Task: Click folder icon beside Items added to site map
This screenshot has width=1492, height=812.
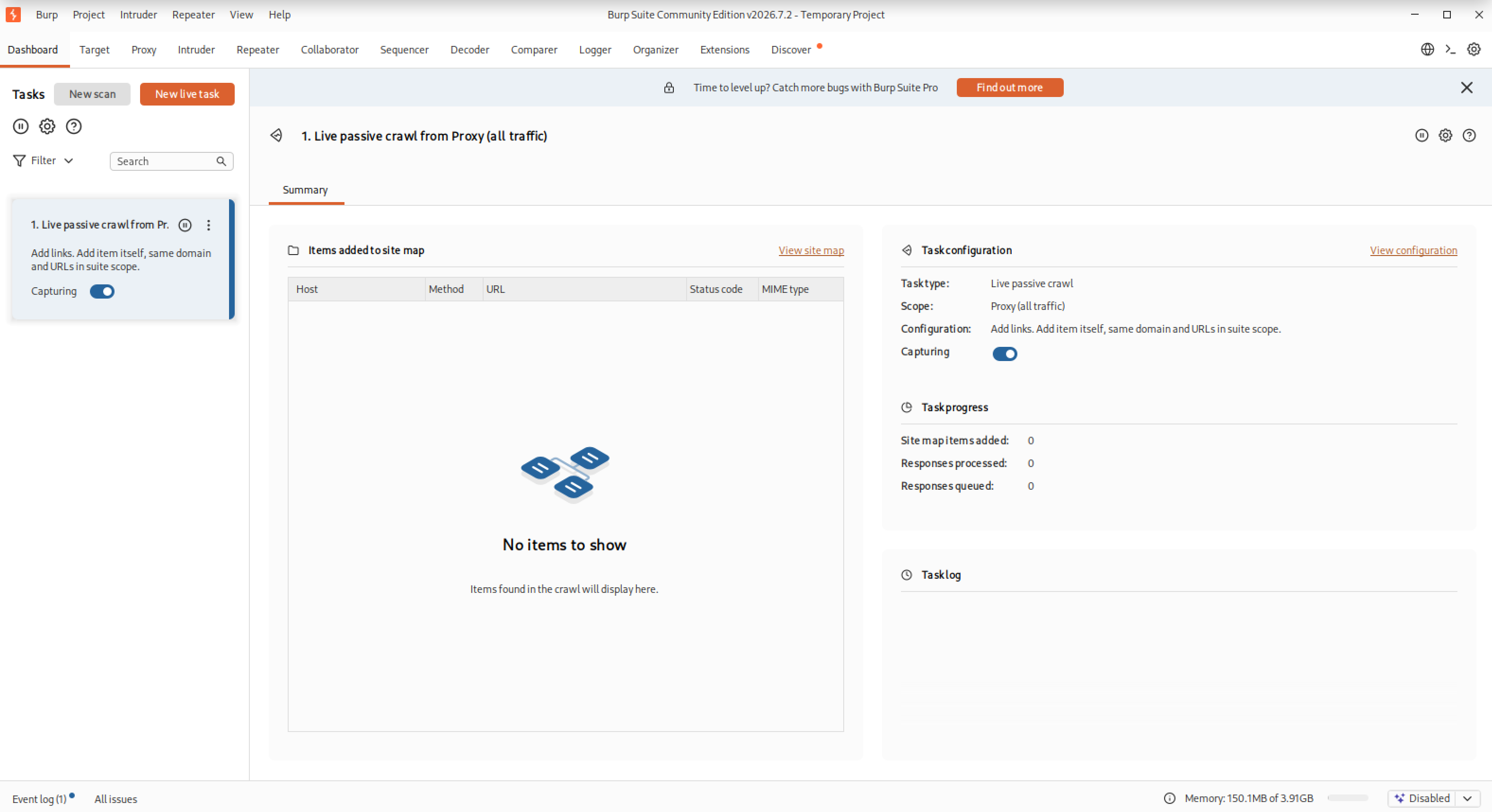Action: click(x=294, y=250)
